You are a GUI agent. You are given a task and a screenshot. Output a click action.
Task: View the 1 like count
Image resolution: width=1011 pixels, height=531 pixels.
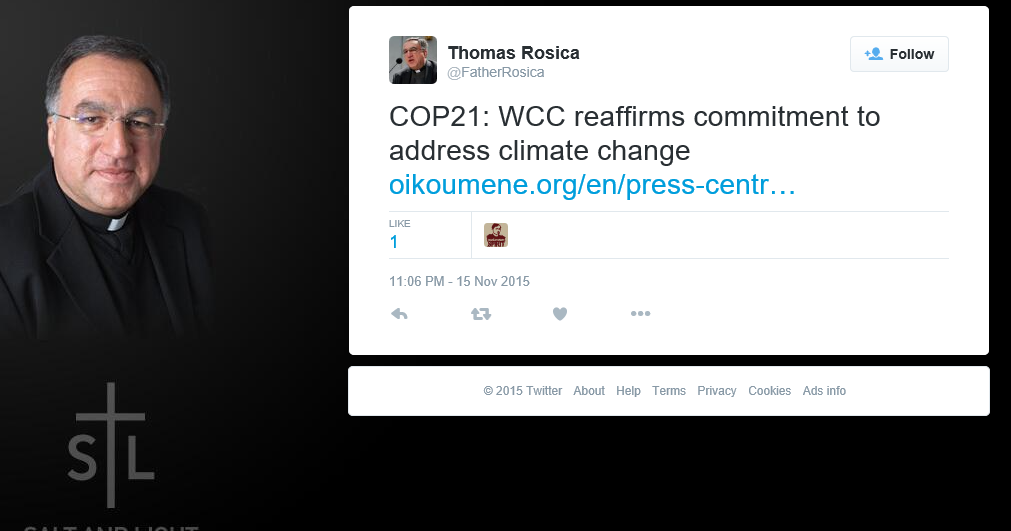click(394, 242)
